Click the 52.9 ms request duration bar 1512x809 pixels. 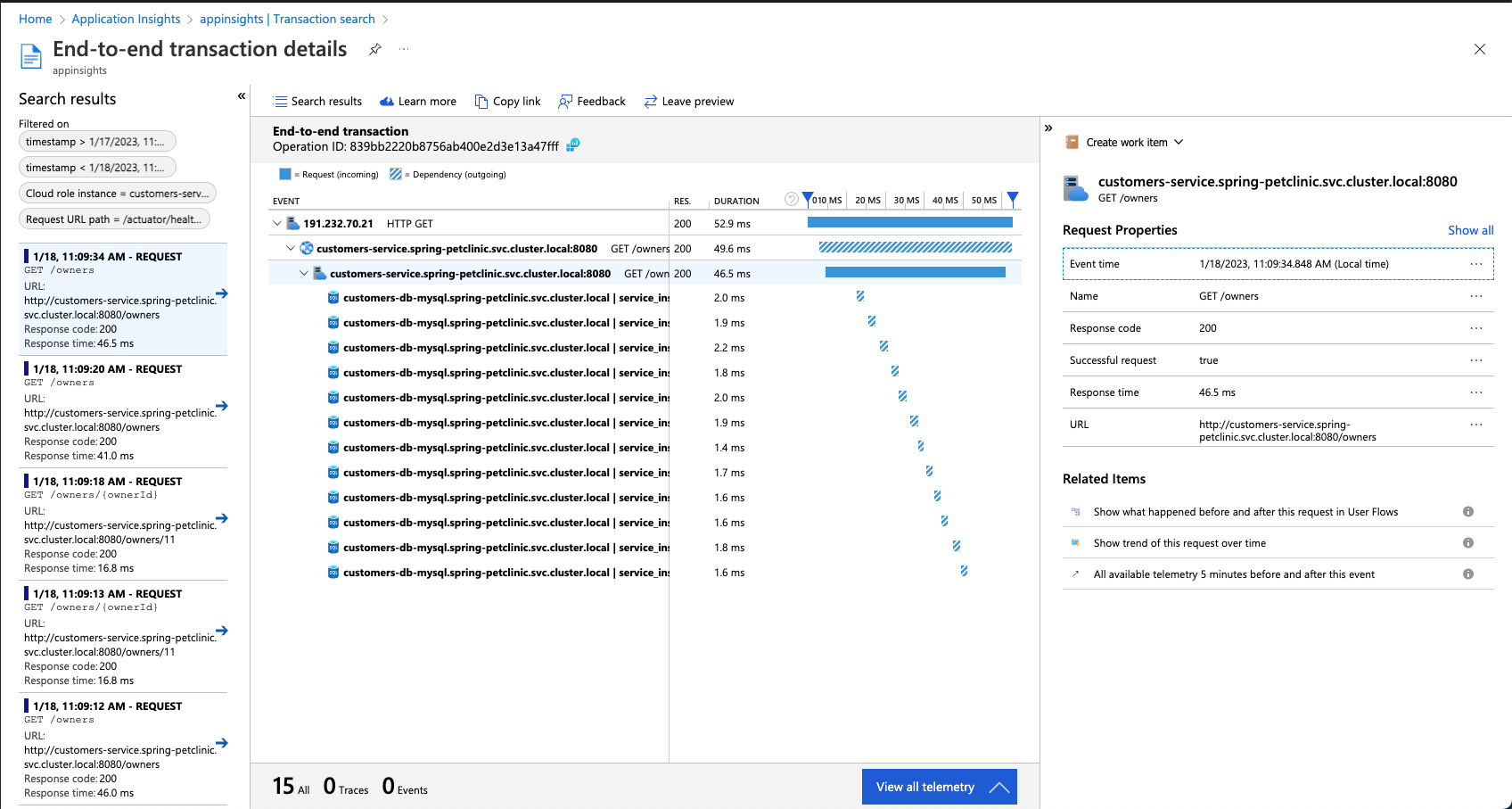910,222
